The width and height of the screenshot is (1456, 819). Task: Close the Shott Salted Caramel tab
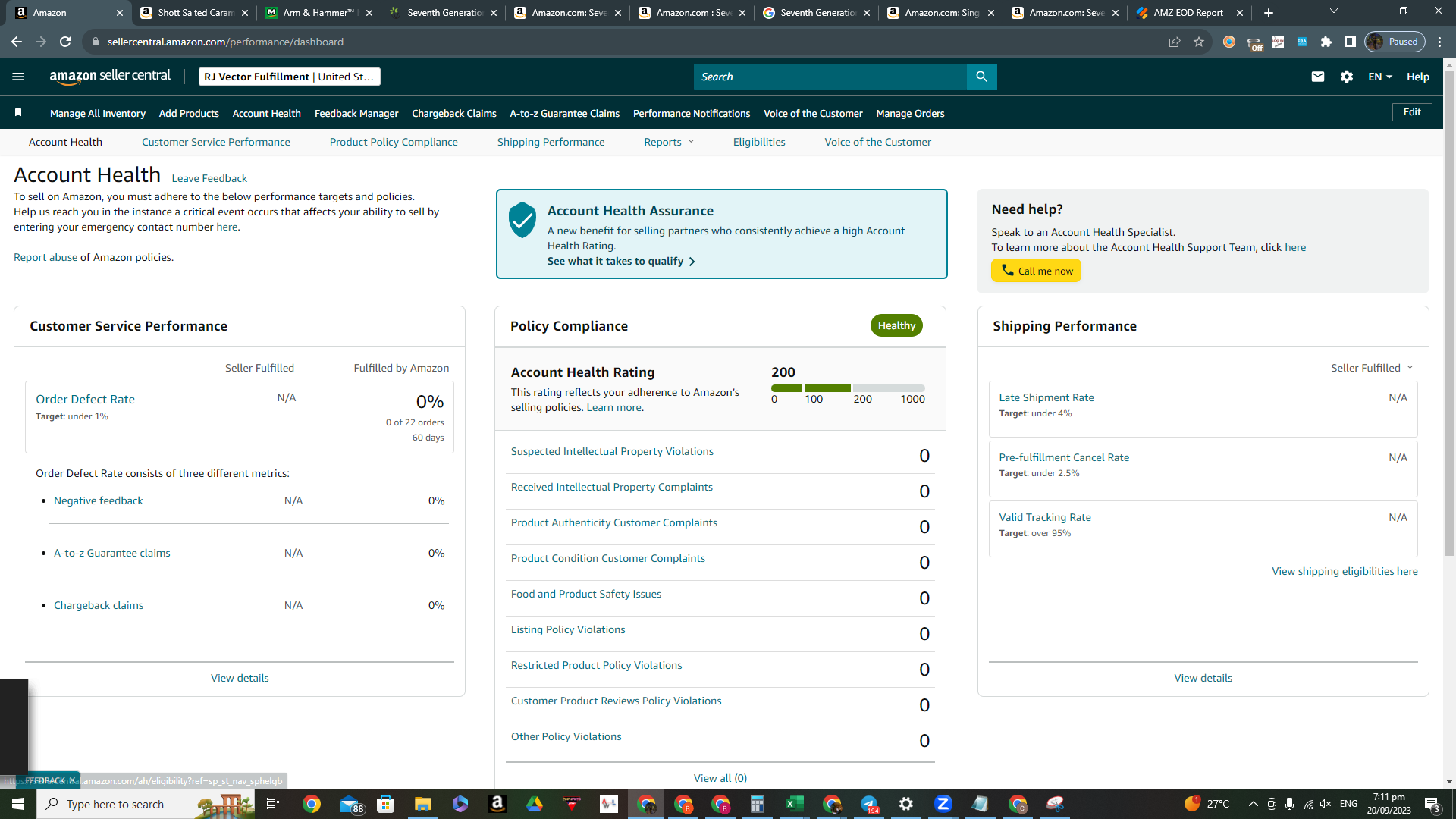pos(244,13)
